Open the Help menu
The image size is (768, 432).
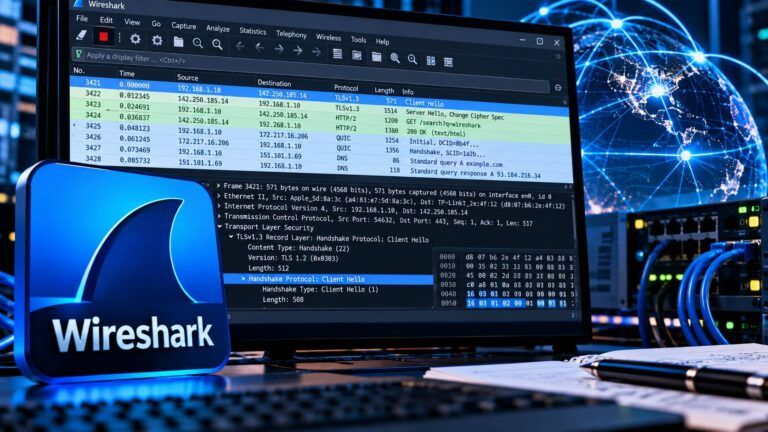click(382, 42)
